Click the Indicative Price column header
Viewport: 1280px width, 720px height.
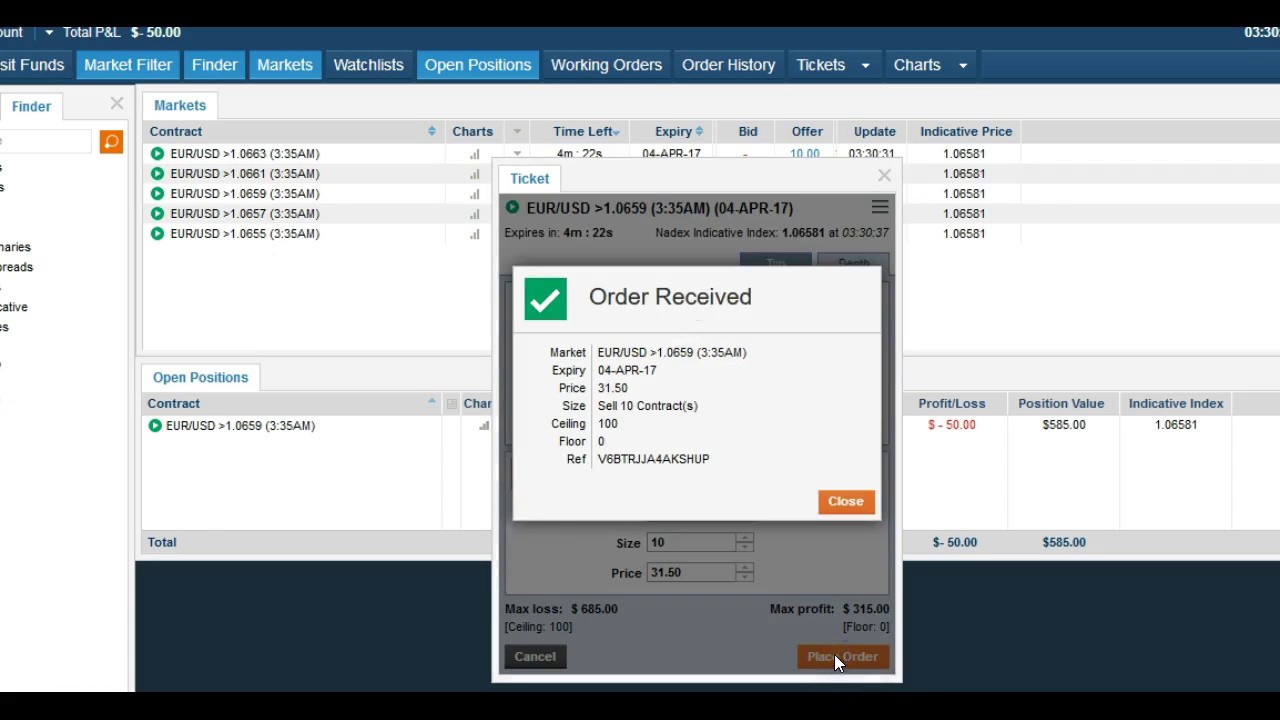pyautogui.click(x=966, y=132)
